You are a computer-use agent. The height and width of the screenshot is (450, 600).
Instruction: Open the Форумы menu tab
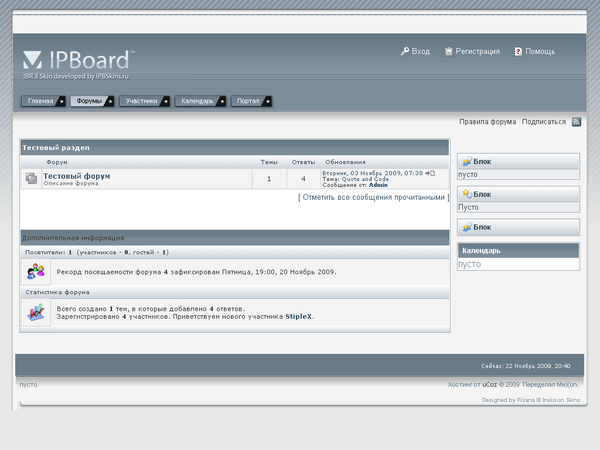click(92, 101)
